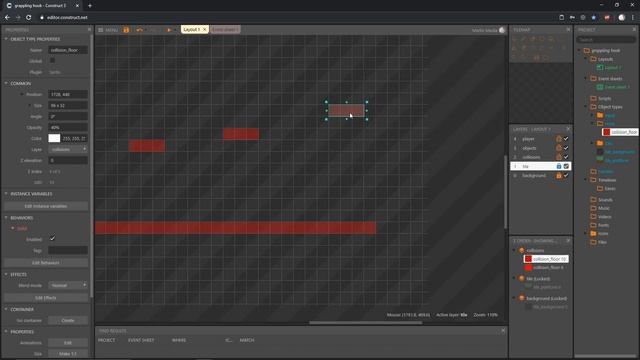Toggle the Global checkbox
The height and width of the screenshot is (360, 640).
(x=52, y=60)
